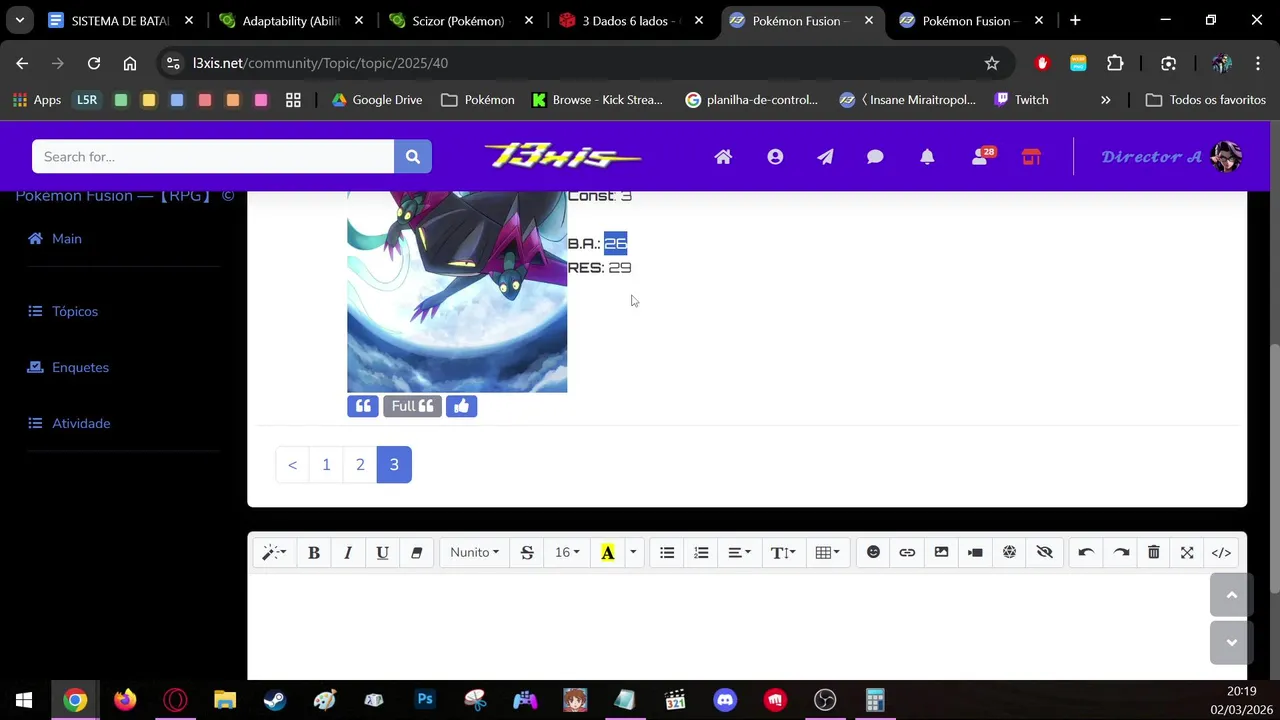Open Google Drive bookmark

pyautogui.click(x=377, y=100)
